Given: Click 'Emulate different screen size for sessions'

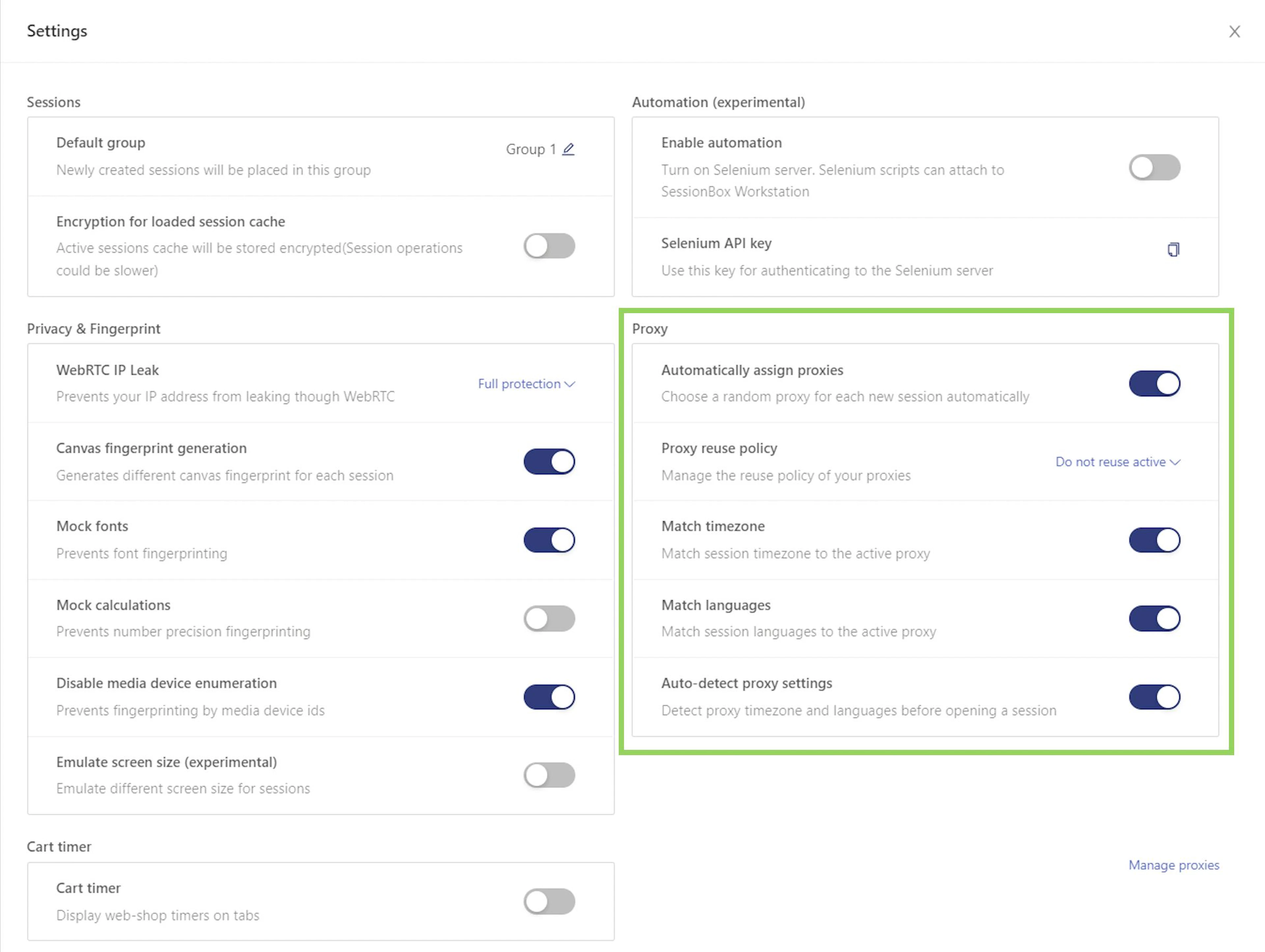Looking at the screenshot, I should [183, 789].
